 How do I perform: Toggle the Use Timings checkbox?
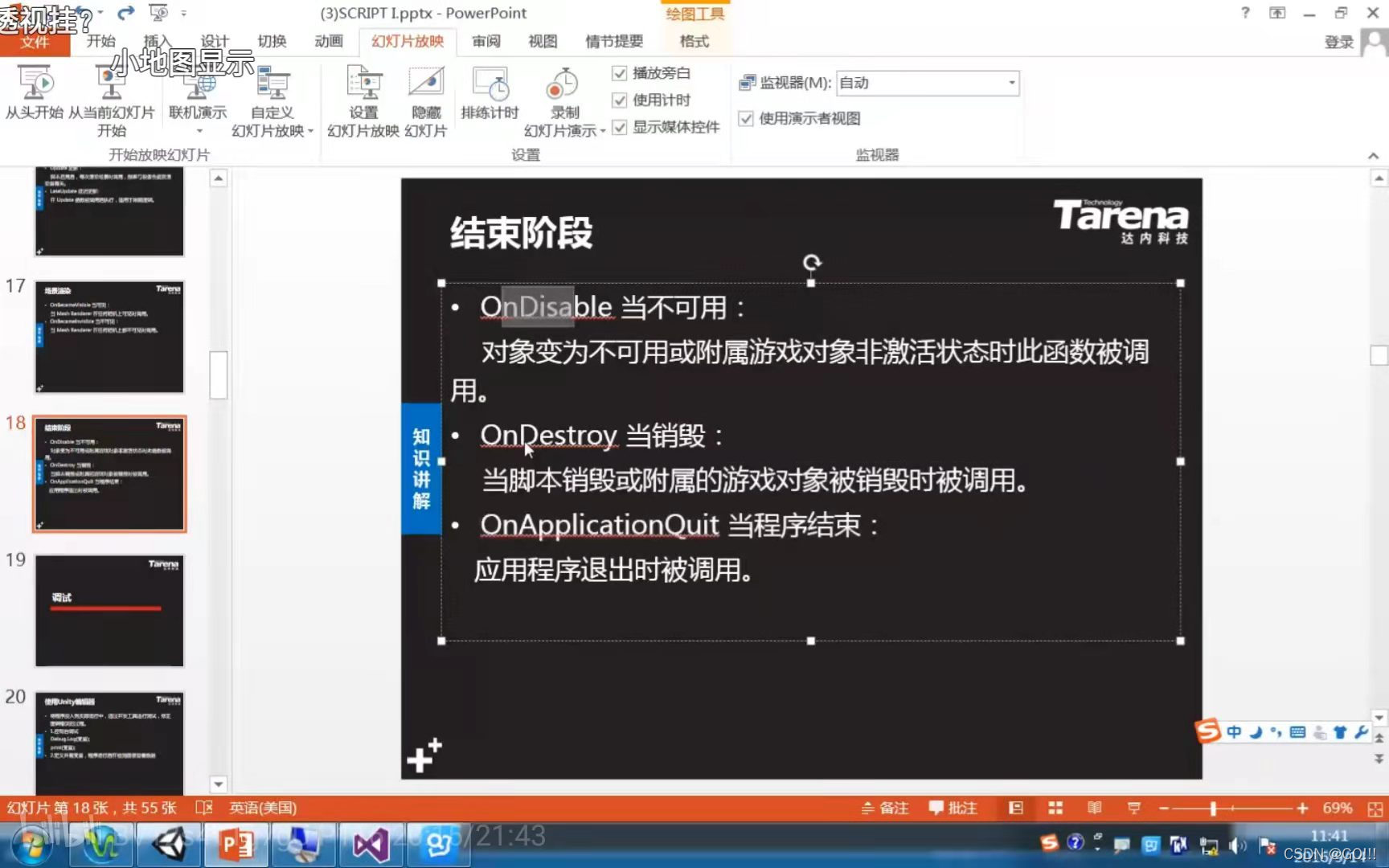620,100
